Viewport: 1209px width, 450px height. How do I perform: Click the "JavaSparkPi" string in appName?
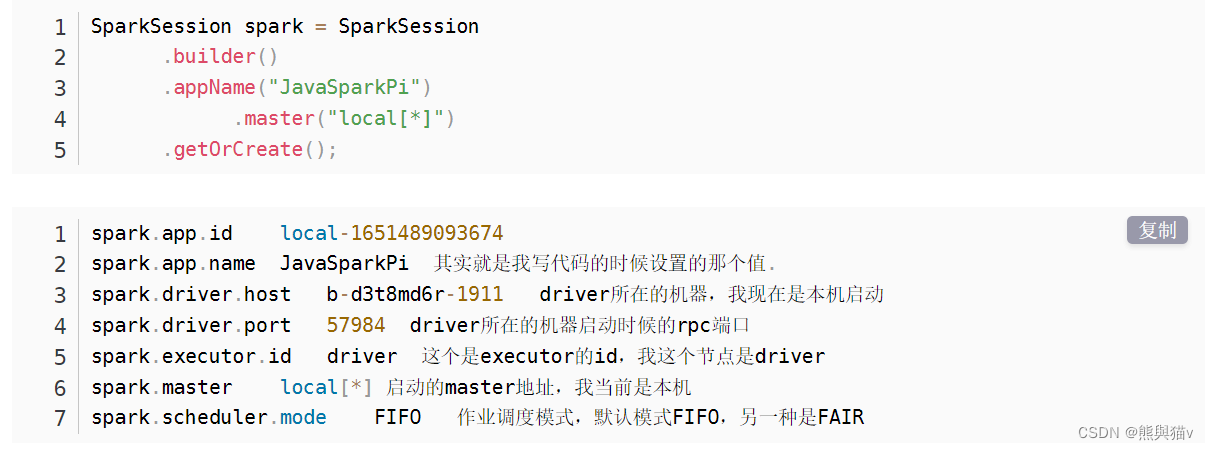click(x=344, y=87)
